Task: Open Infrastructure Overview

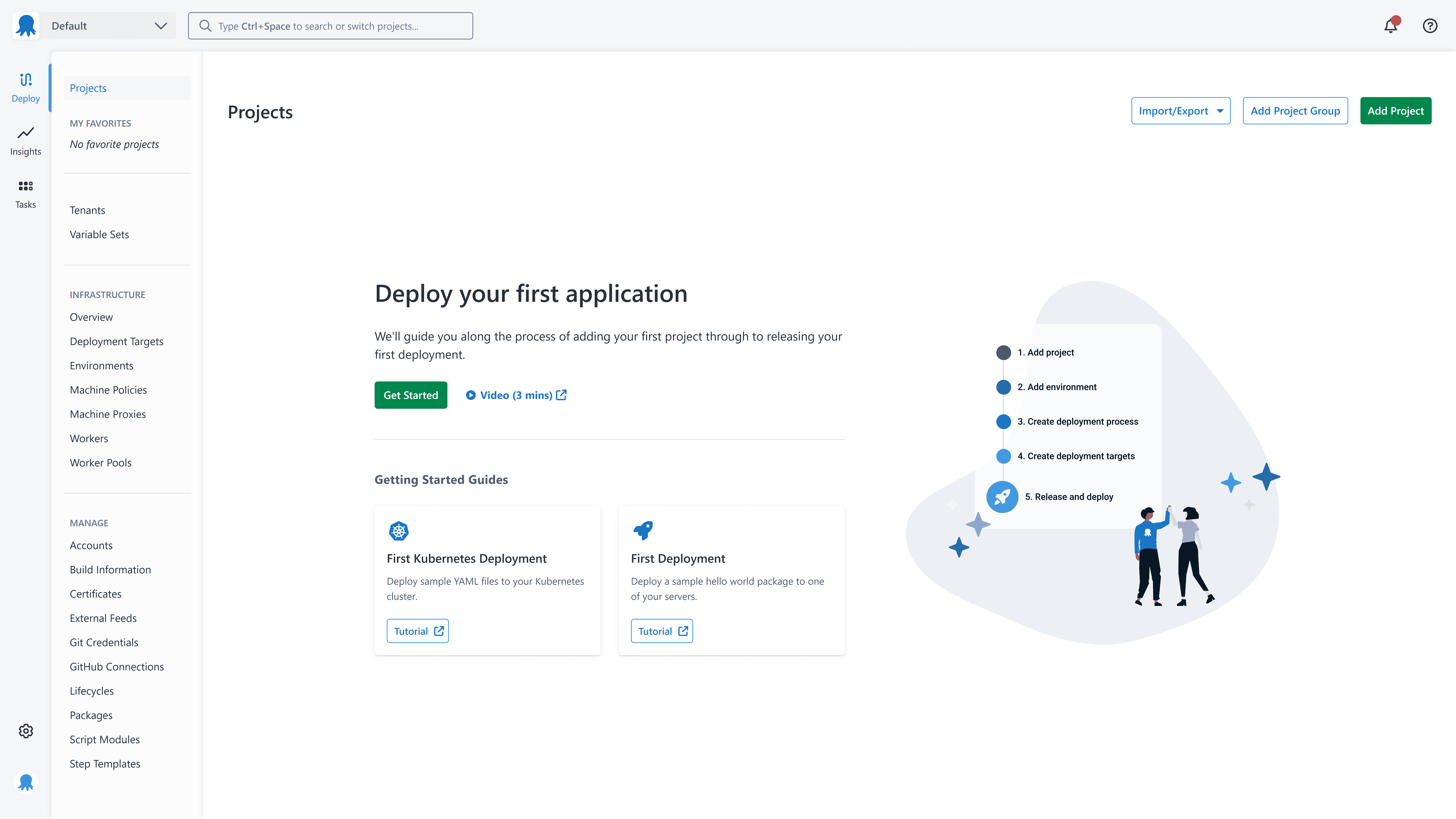Action: (x=92, y=317)
